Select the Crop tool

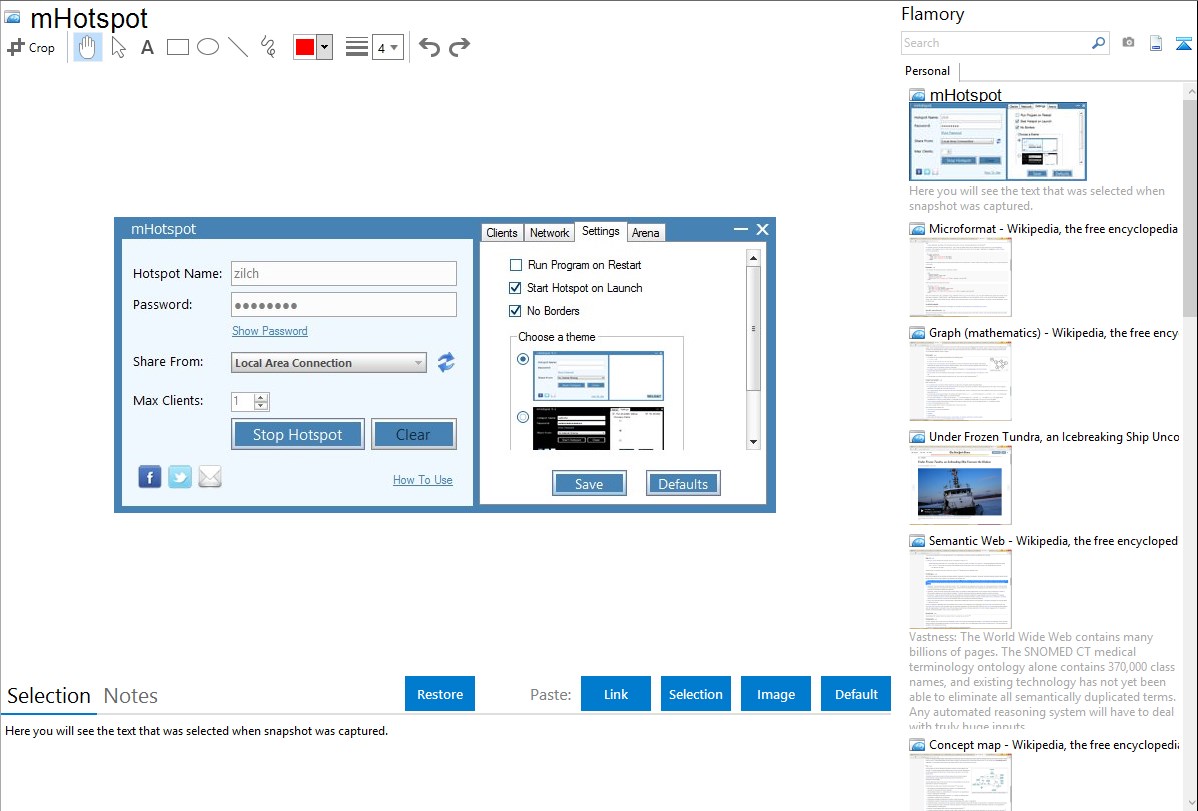31,47
